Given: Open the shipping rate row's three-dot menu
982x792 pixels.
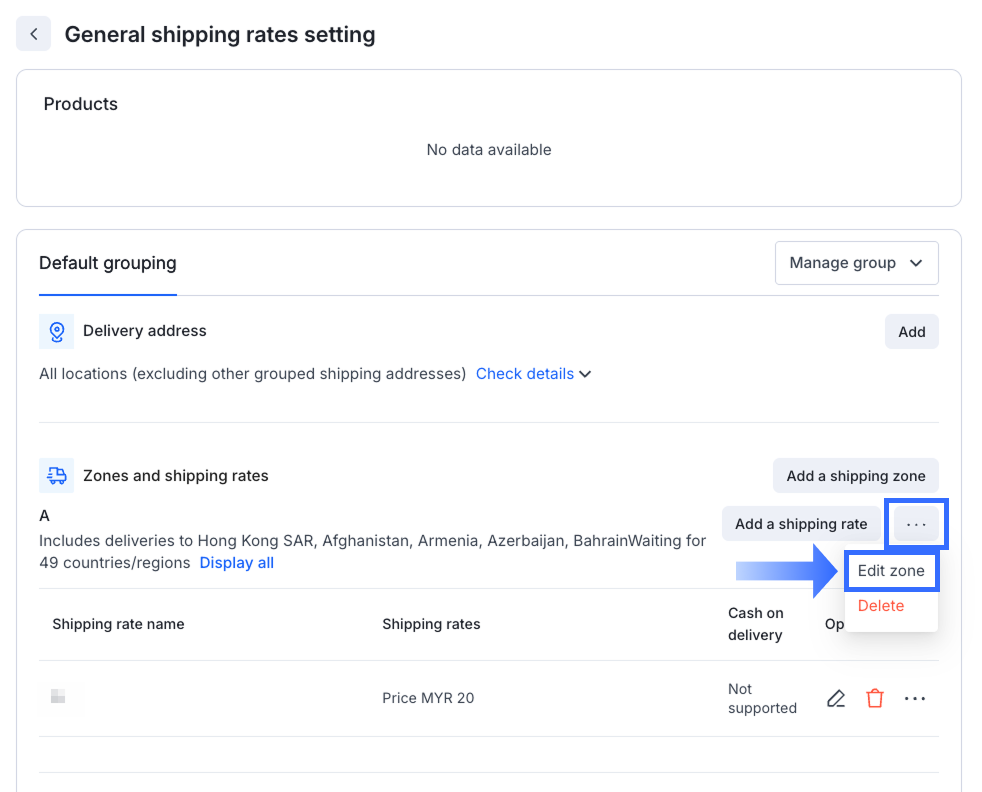Looking at the screenshot, I should [915, 699].
